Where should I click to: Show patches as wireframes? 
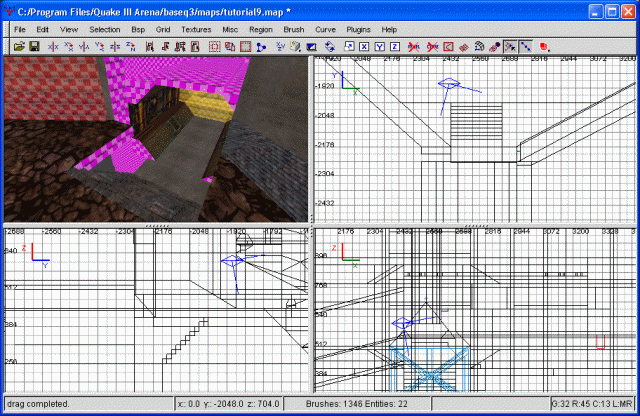coord(464,47)
